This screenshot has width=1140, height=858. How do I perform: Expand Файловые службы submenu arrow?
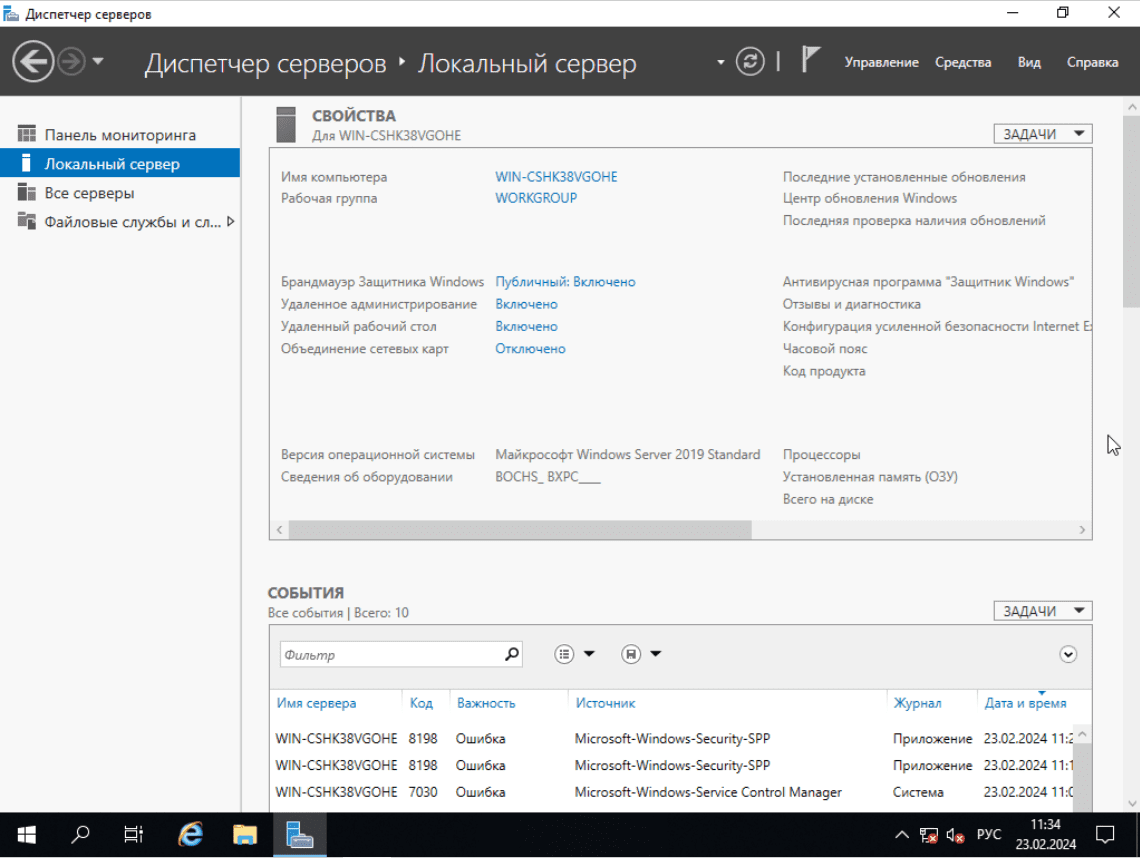[x=230, y=221]
